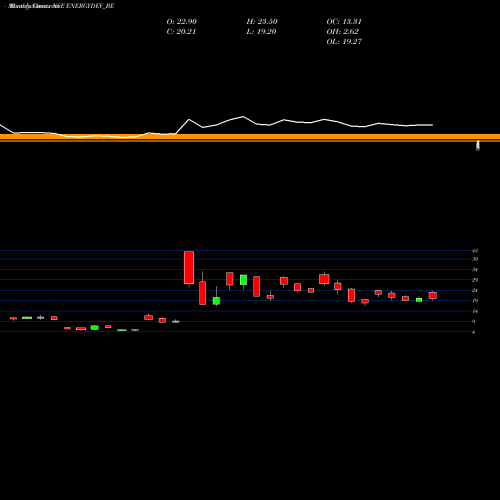Viewport: 500px width, 500px height.
Task: Click the OC: 13.31 reading
Action: pyautogui.click(x=344, y=22)
